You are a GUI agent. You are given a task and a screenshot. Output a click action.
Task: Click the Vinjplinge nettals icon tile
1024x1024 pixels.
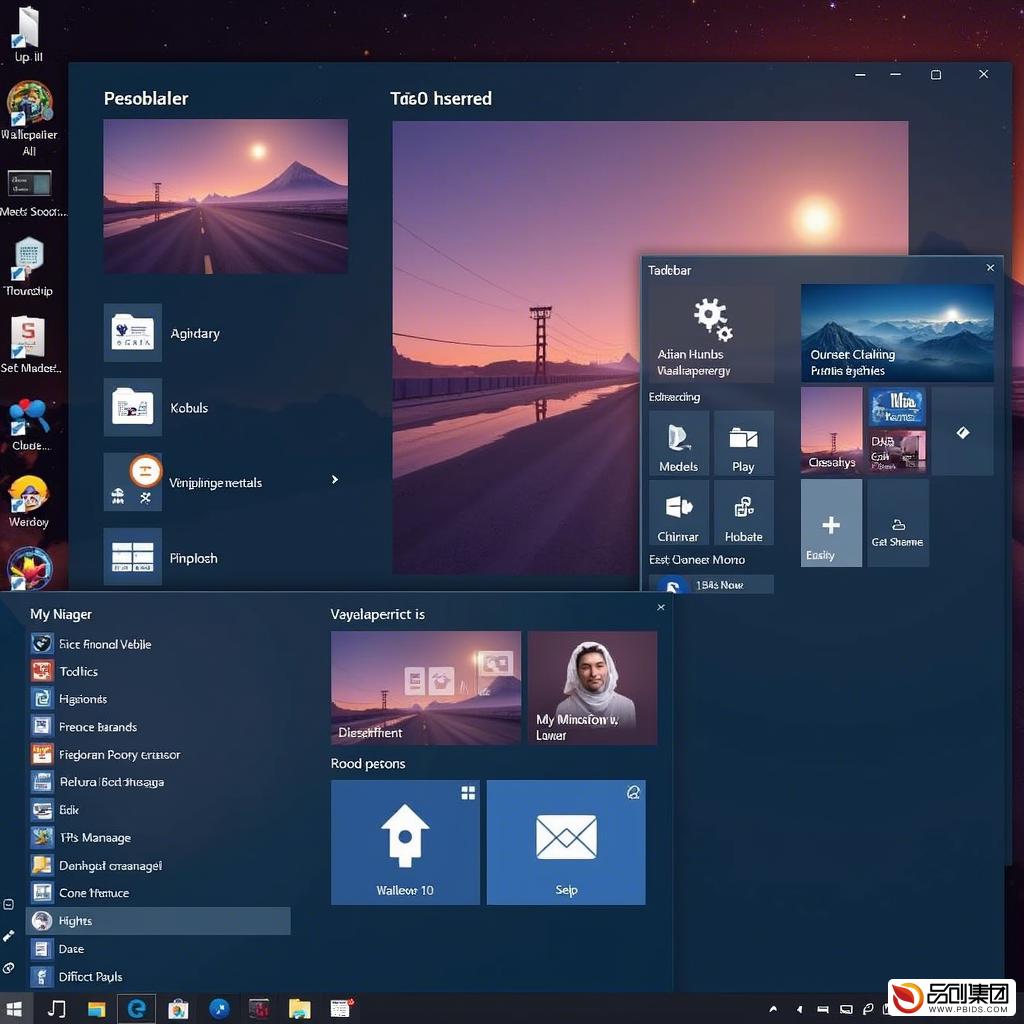pyautogui.click(x=133, y=482)
